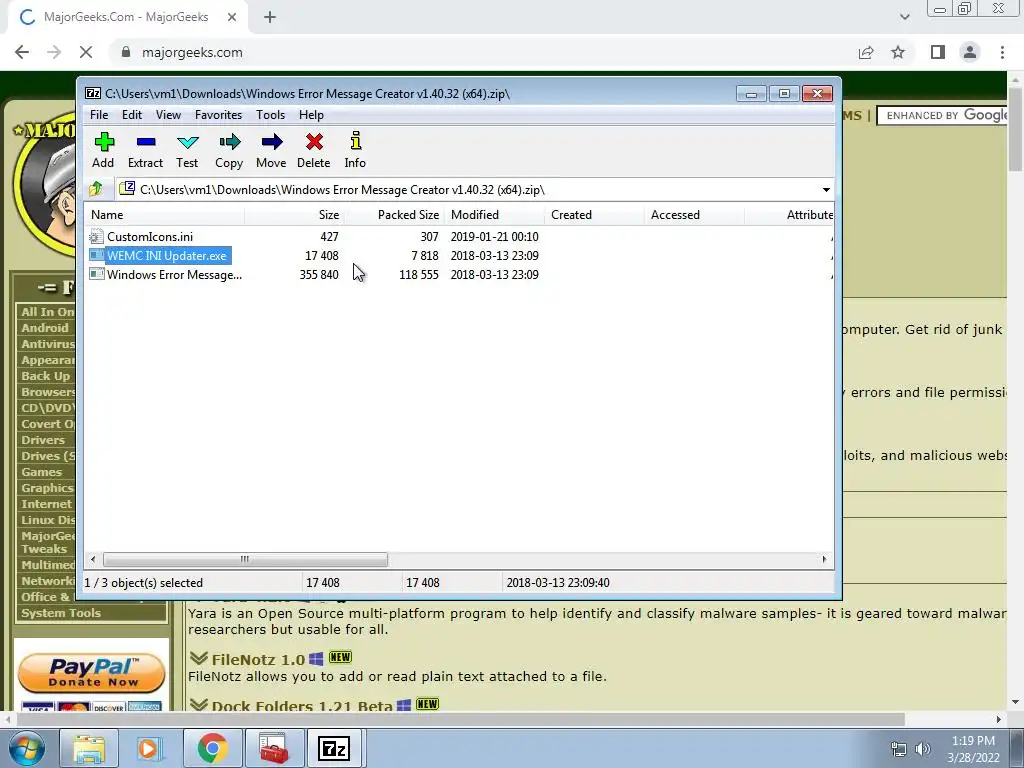Select the WEMC INI Updater.exe row
This screenshot has width=1024, height=768.
click(459, 255)
